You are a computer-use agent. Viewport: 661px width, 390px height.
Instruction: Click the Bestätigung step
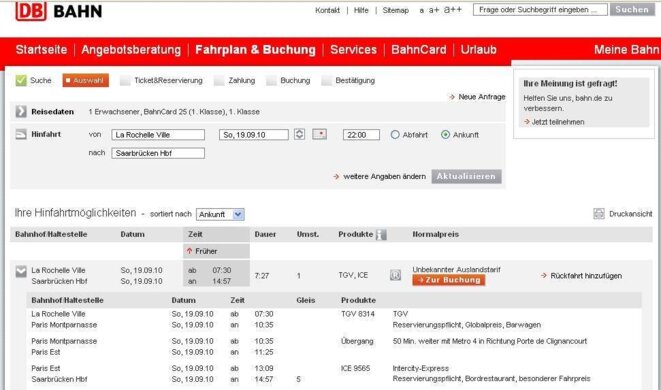tap(355, 80)
